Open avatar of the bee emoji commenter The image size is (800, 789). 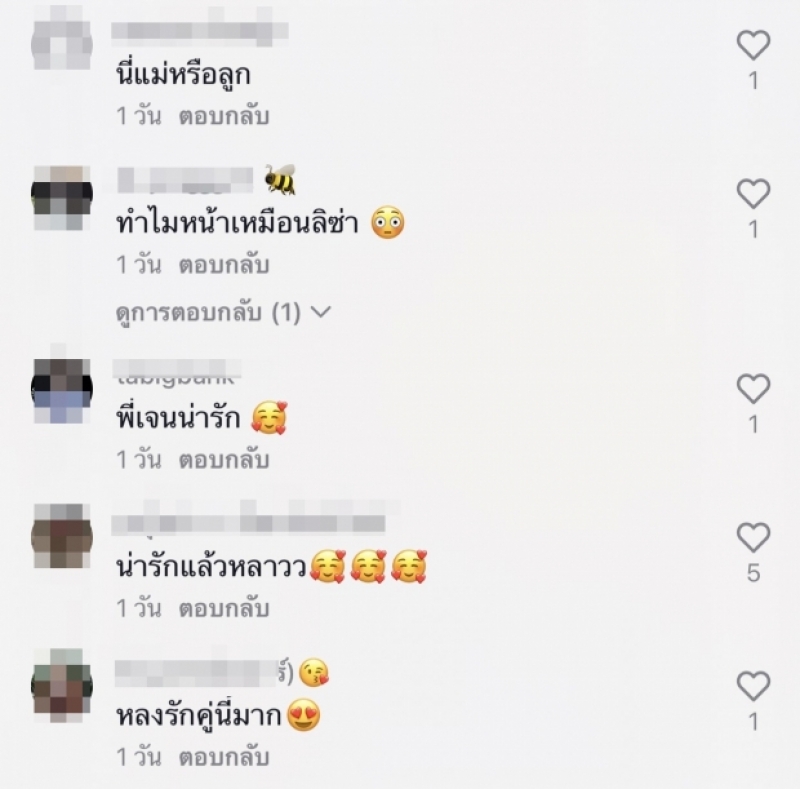click(62, 198)
